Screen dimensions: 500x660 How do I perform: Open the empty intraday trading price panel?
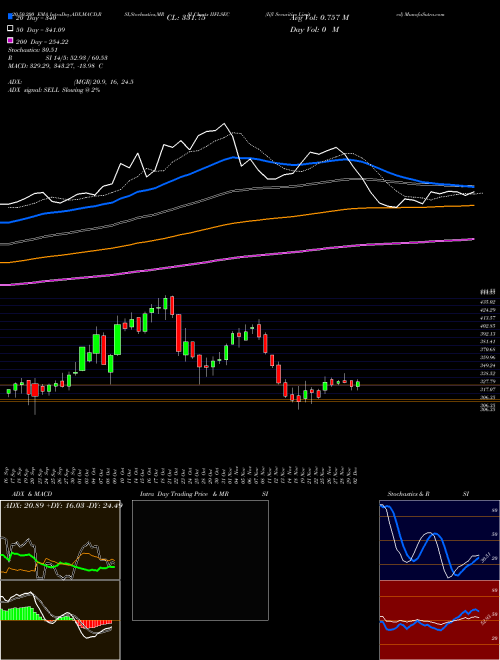[200, 560]
